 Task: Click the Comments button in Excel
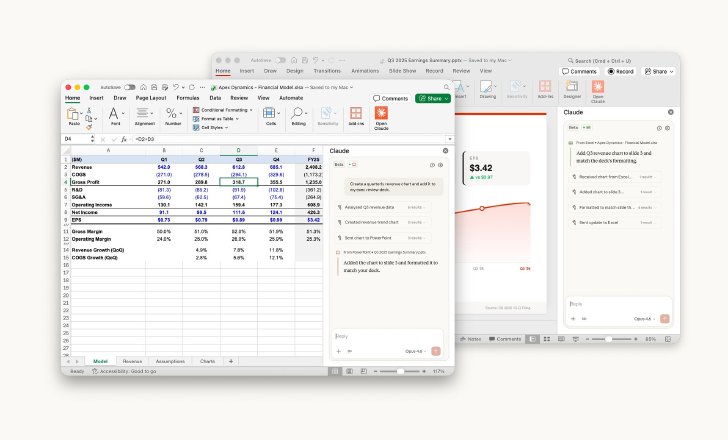(390, 98)
